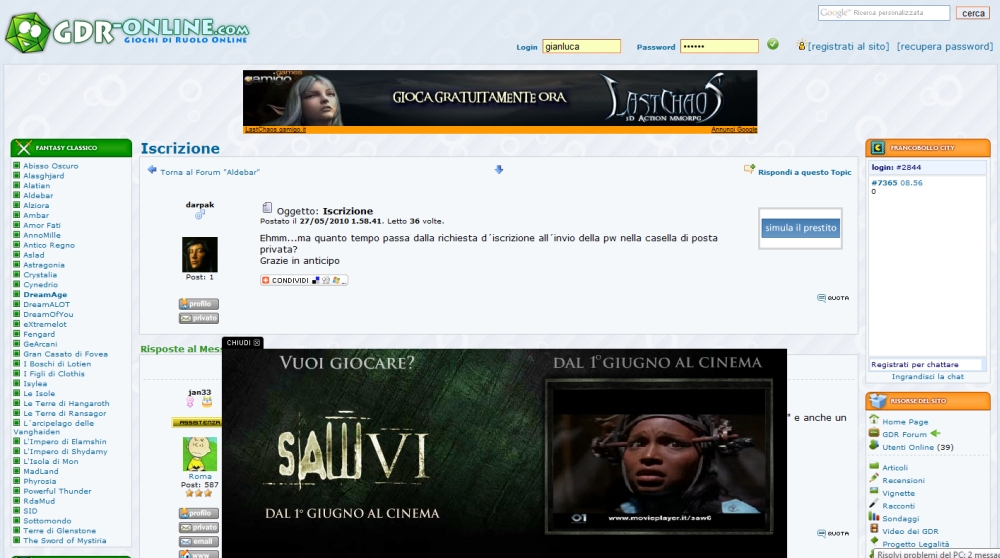Screen dimensions: 1000x558
Task: Click the CONDIVIDI share button
Action: [x=304, y=280]
